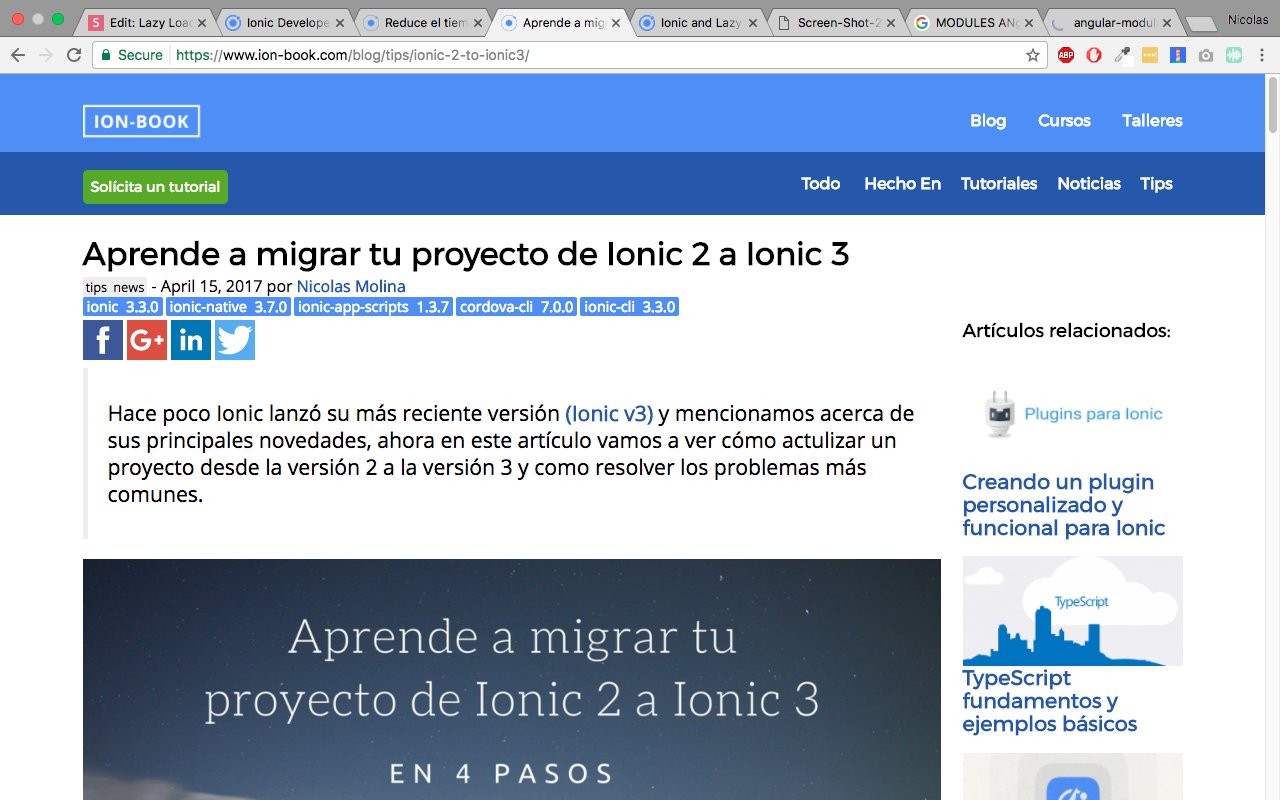Switch to the 'Reduce el tiem' tab
Viewport: 1280px width, 800px height.
tap(421, 22)
